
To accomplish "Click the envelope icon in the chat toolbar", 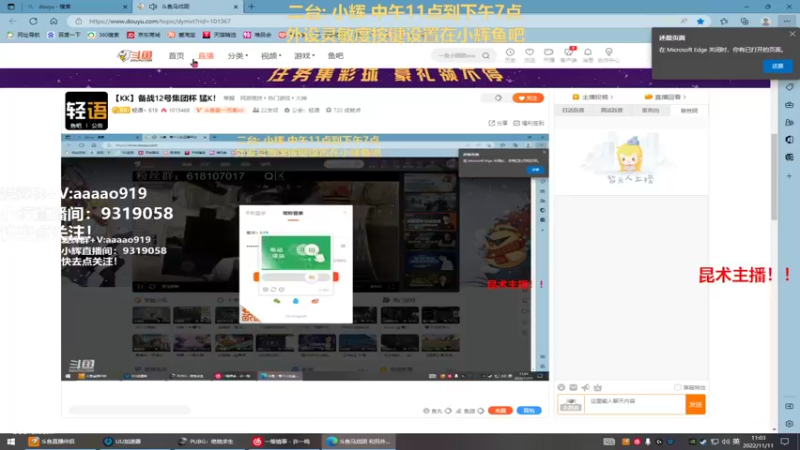I will (573, 388).
